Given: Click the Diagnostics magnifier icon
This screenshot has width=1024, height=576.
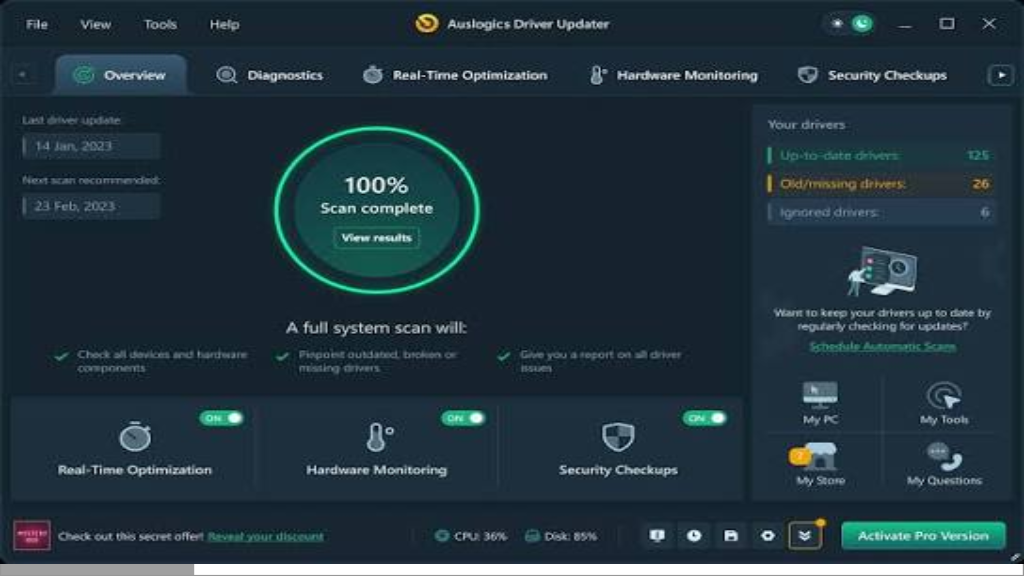Looking at the screenshot, I should [226, 75].
